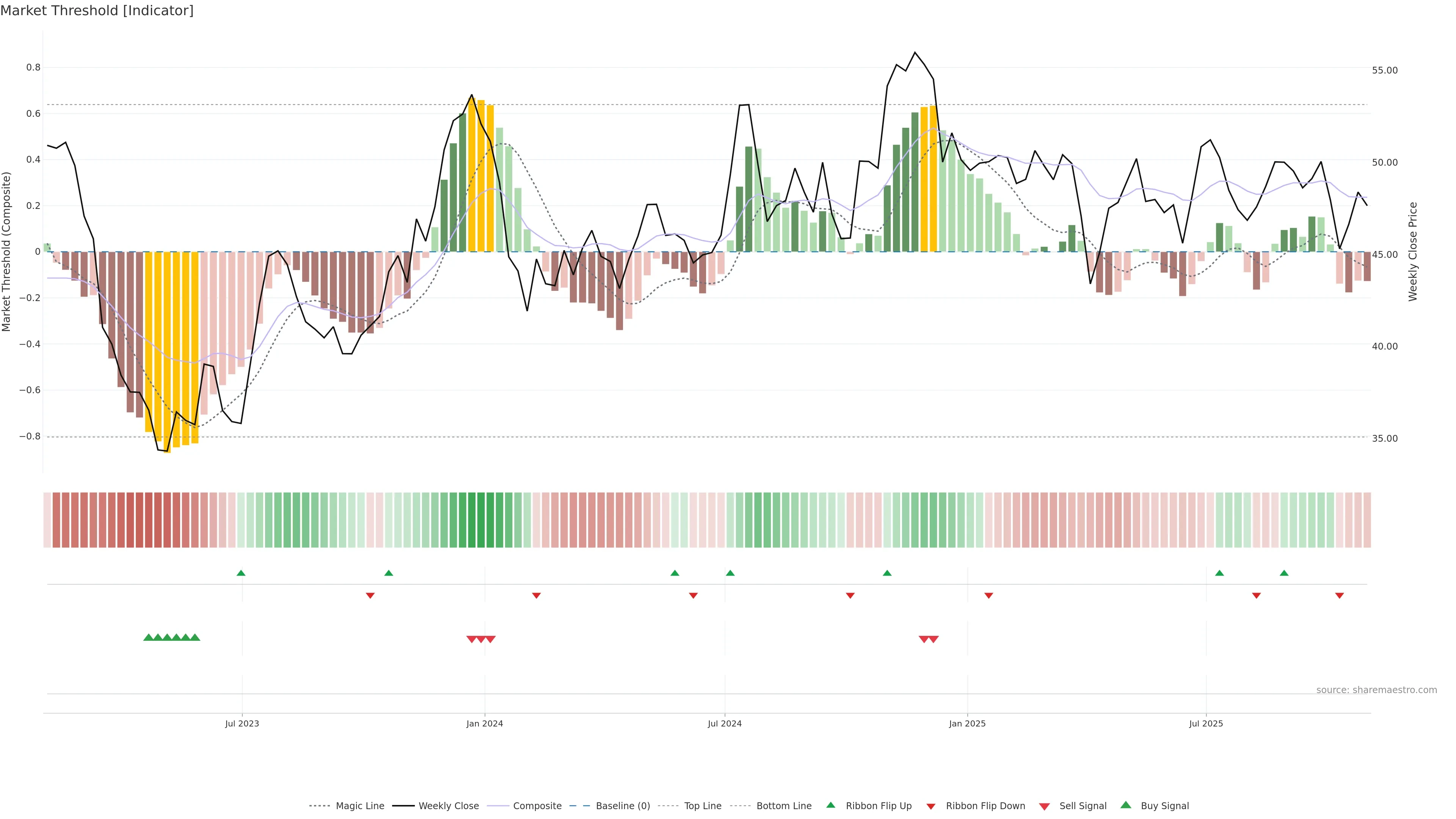This screenshot has height=819, width=1456.
Task: Select the Bottom Line legend entry
Action: pyautogui.click(x=783, y=806)
